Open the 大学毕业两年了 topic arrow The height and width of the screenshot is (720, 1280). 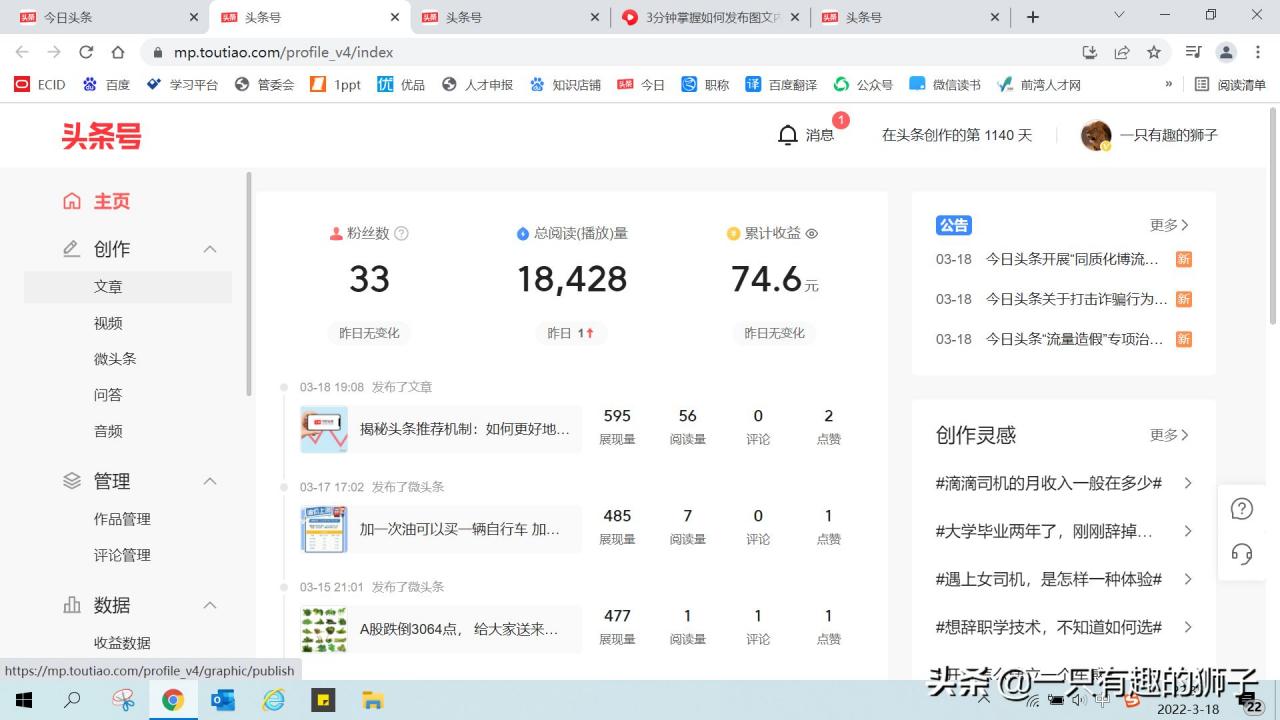(x=1188, y=531)
